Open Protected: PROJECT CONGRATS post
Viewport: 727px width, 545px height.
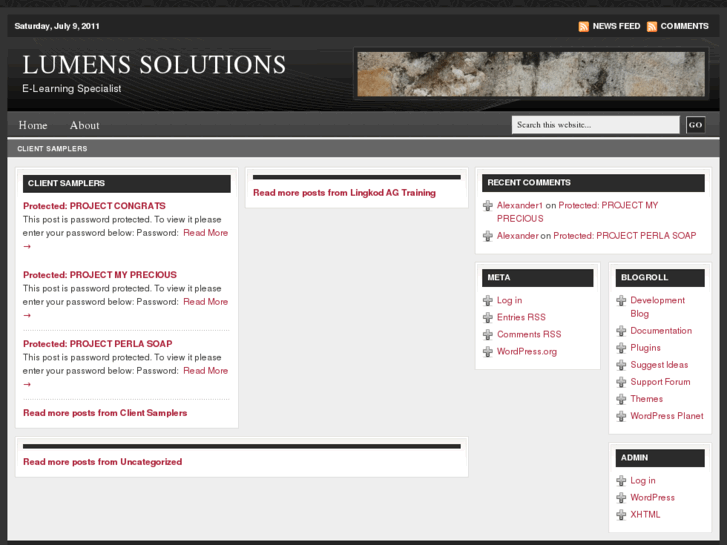[94, 206]
